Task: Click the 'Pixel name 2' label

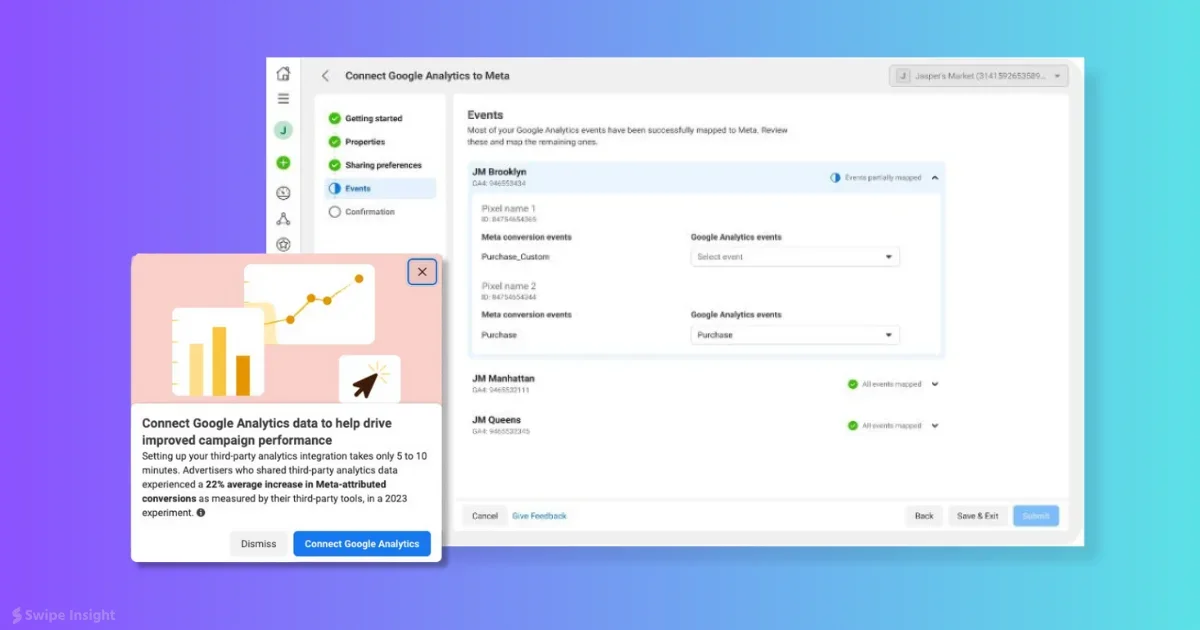Action: pyautogui.click(x=509, y=286)
